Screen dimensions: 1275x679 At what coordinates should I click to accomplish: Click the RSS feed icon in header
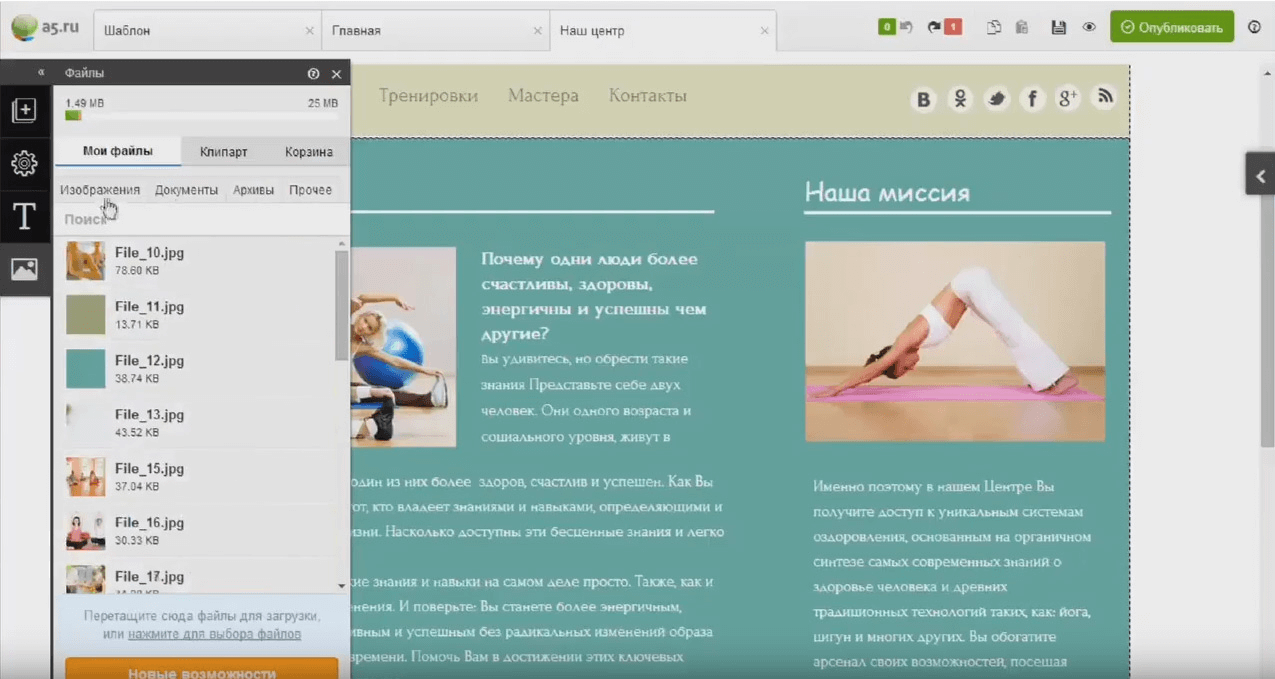click(1104, 97)
